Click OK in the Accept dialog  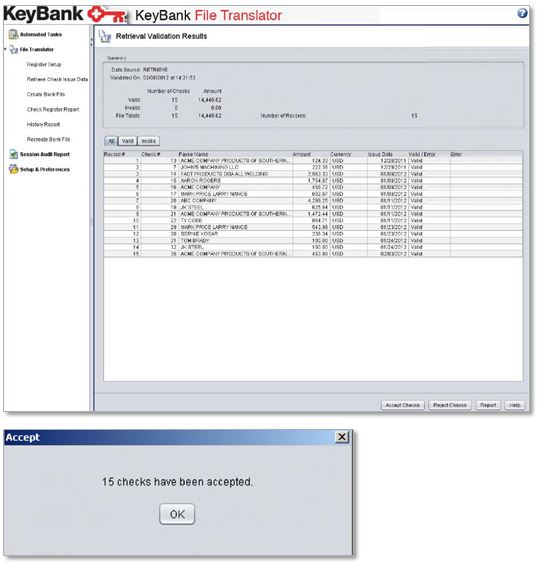pyautogui.click(x=177, y=514)
